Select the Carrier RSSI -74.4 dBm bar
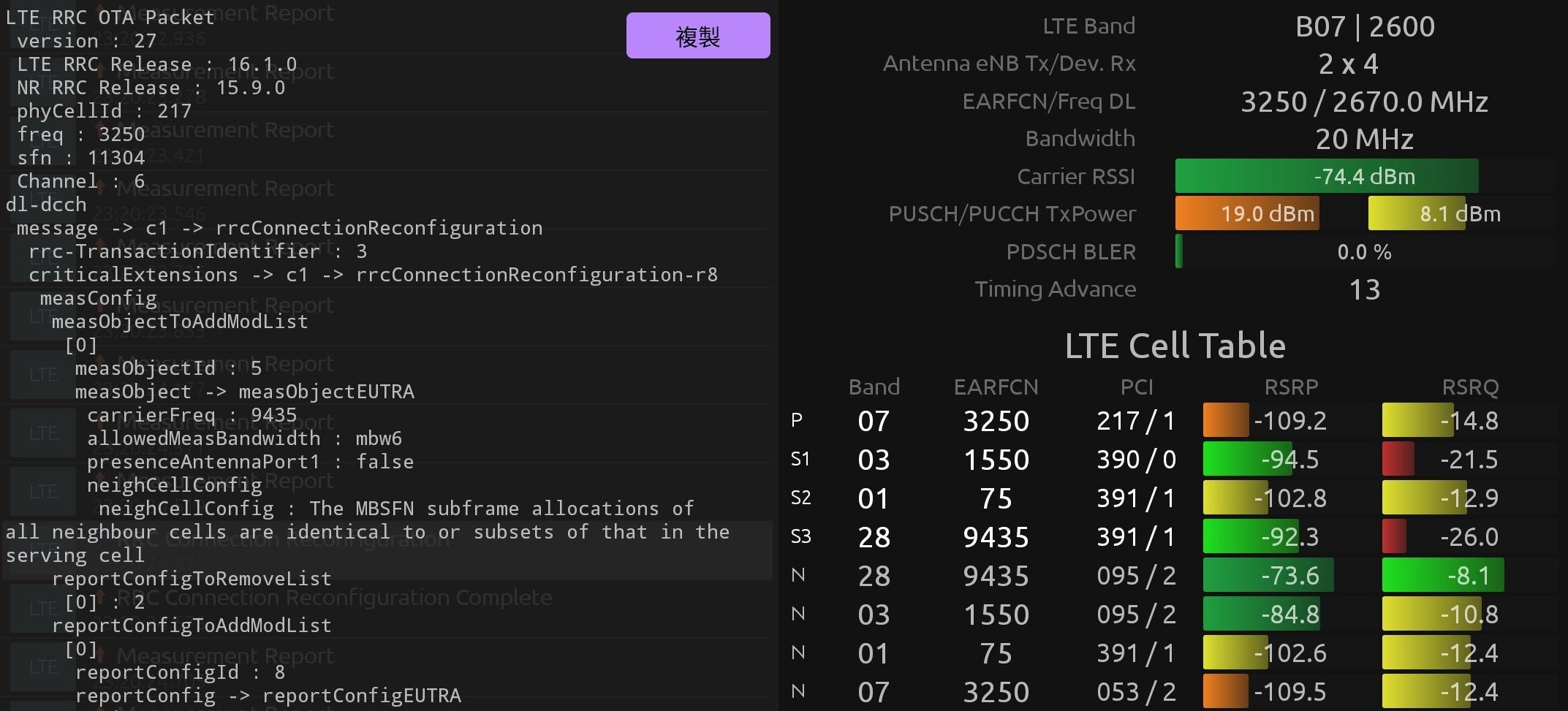Screen dimensions: 1568x711 pyautogui.click(x=1327, y=176)
